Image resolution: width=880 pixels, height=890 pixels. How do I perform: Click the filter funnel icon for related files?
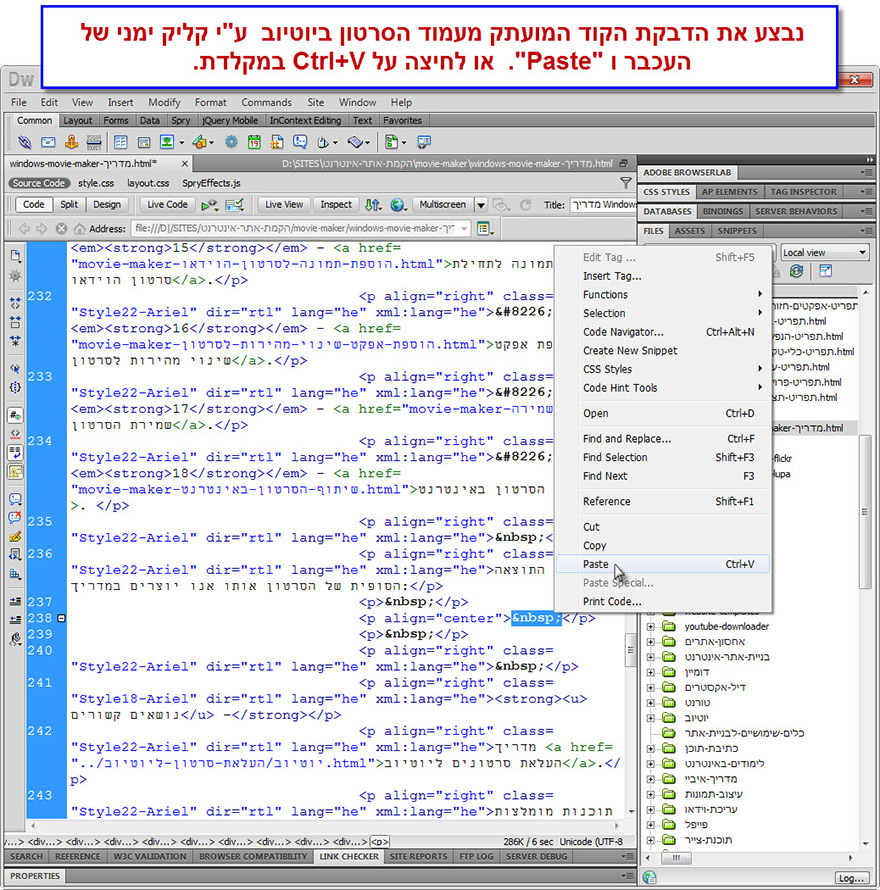[626, 183]
